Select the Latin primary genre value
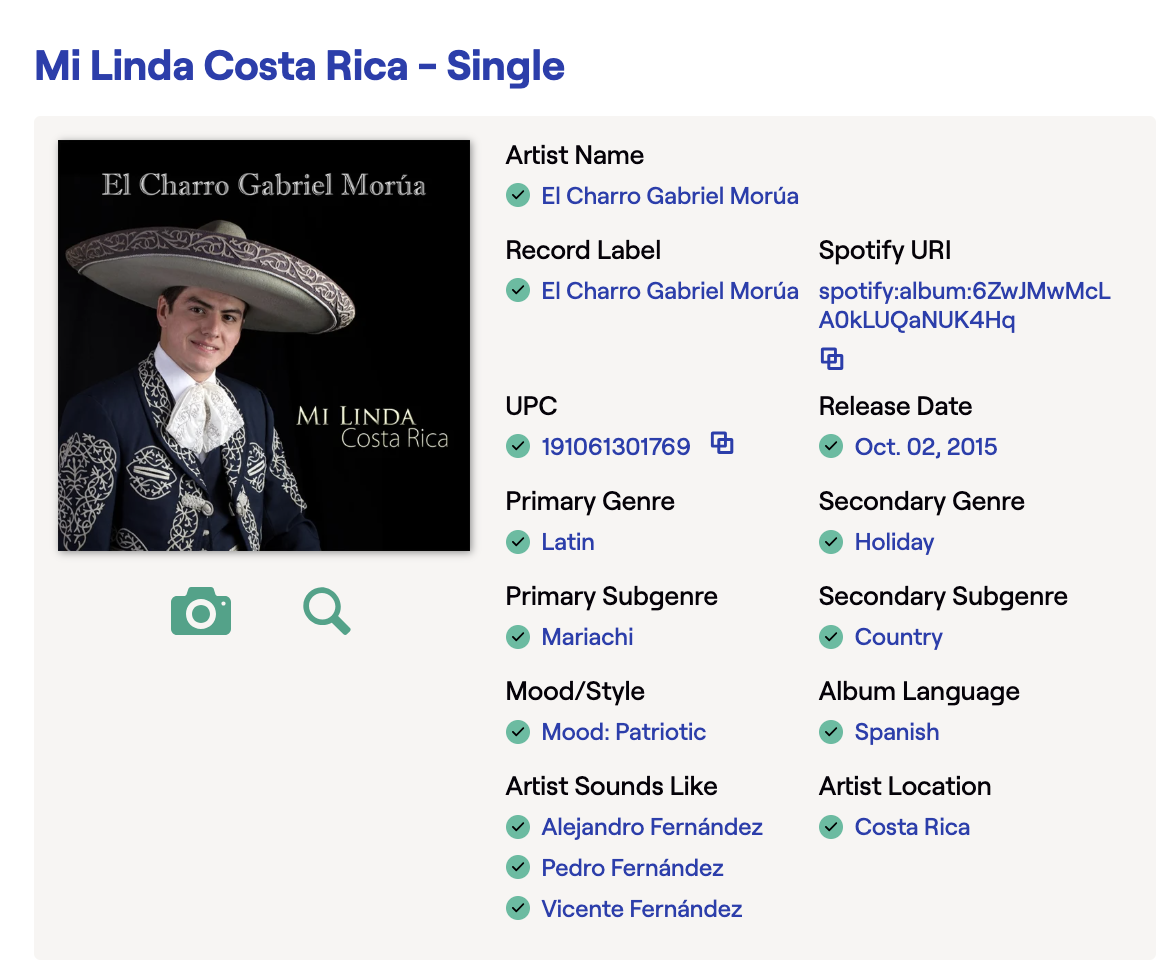The width and height of the screenshot is (1160, 972). coord(567,542)
